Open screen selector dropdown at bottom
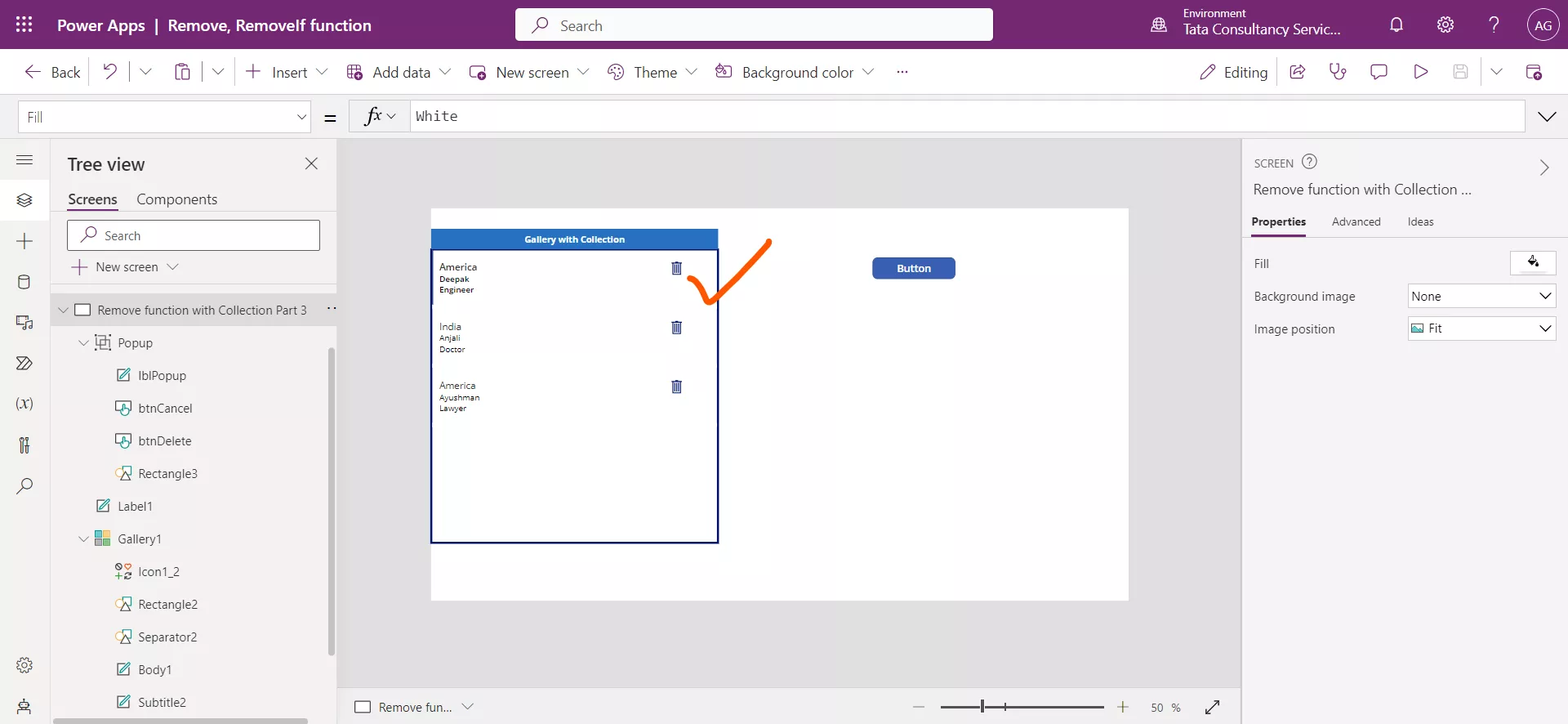The image size is (1568, 724). (468, 707)
